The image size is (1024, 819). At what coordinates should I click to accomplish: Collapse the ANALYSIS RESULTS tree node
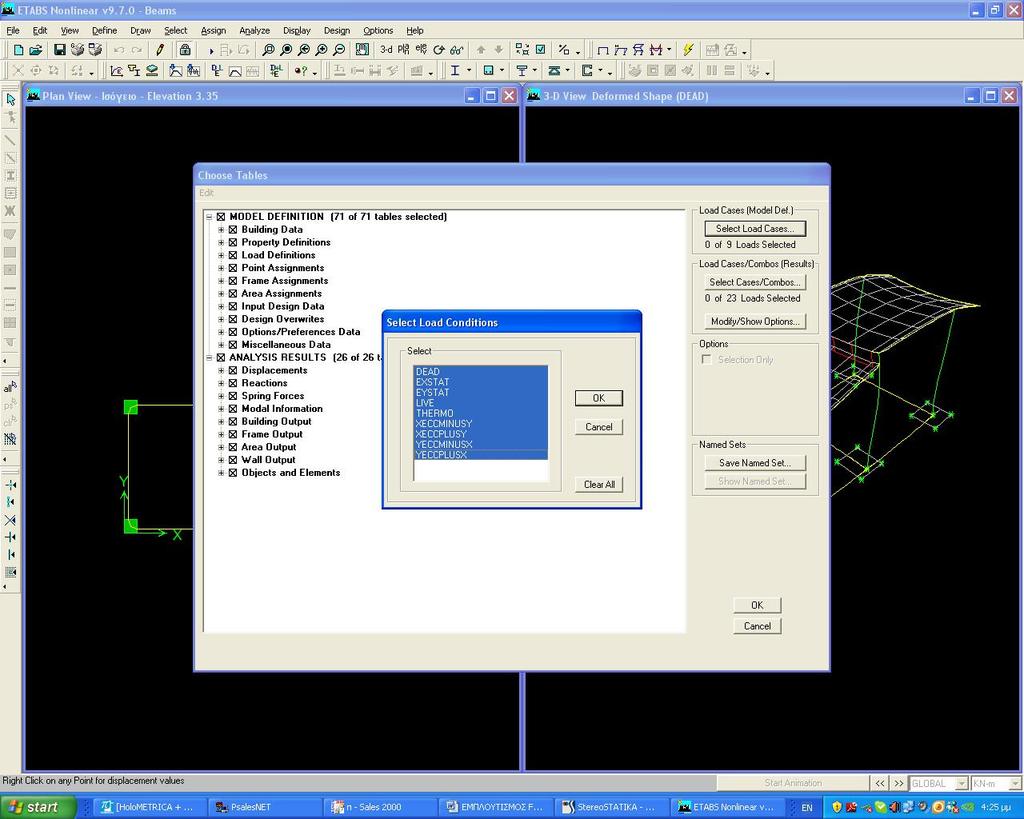pos(209,358)
